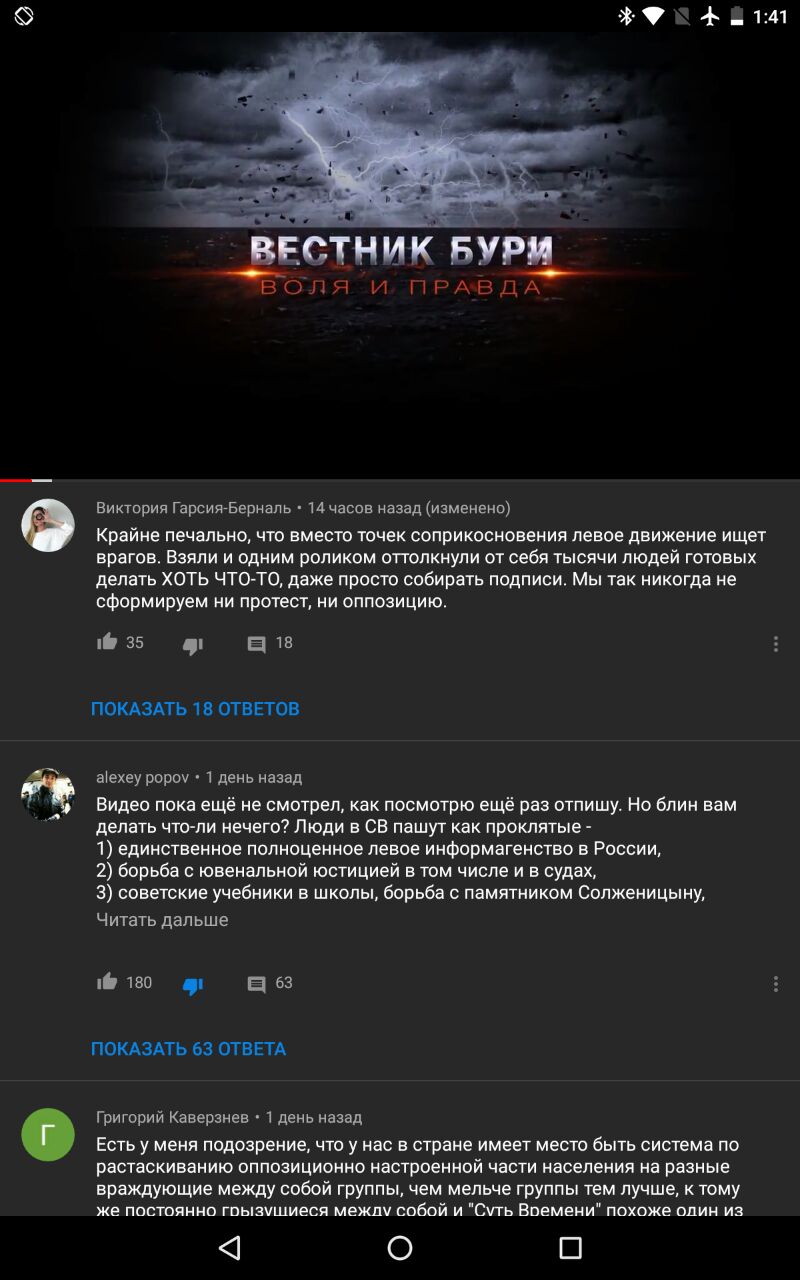Tap Читать дальше to expand comment

pos(162,919)
